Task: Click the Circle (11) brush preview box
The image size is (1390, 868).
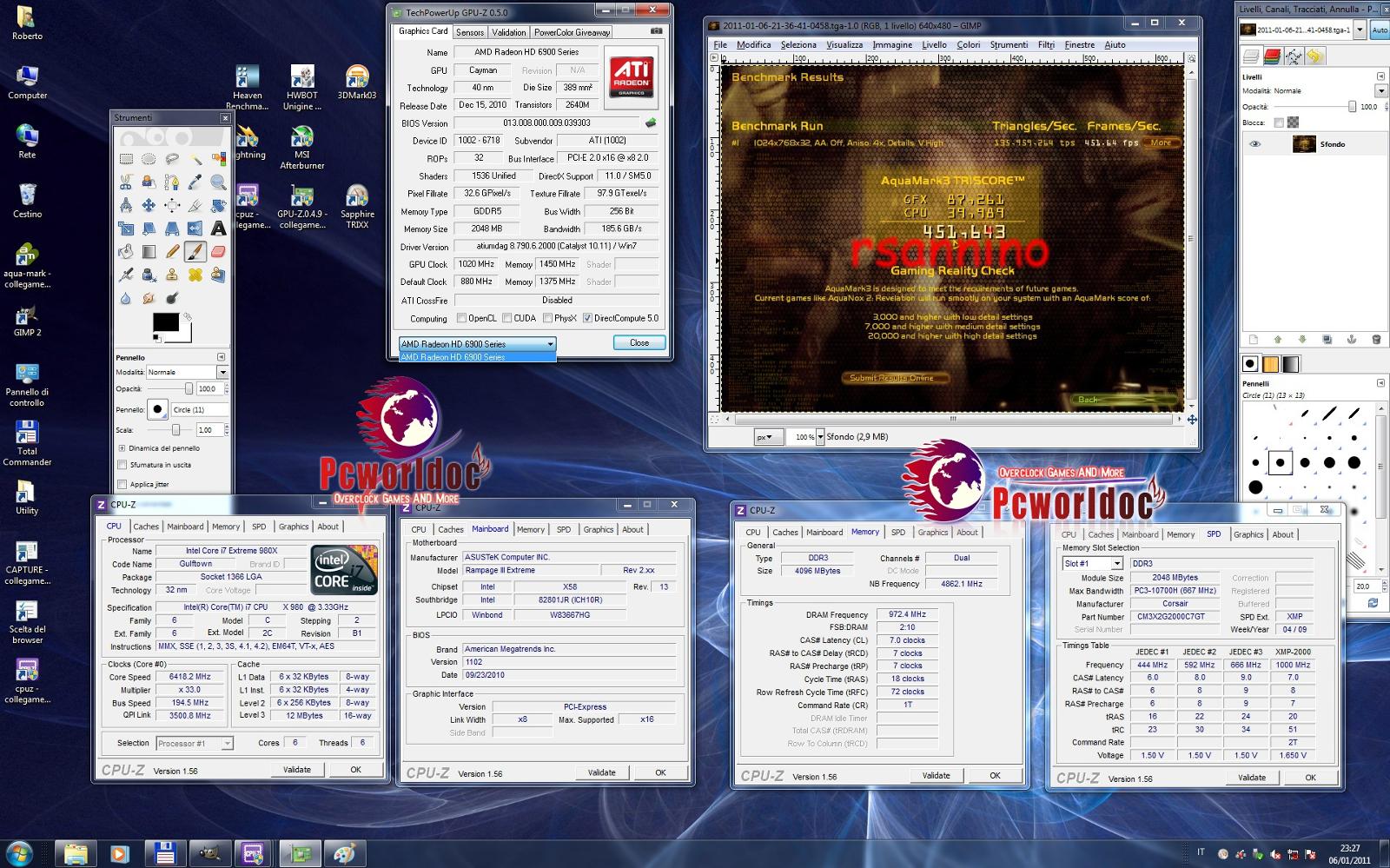Action: pyautogui.click(x=157, y=409)
